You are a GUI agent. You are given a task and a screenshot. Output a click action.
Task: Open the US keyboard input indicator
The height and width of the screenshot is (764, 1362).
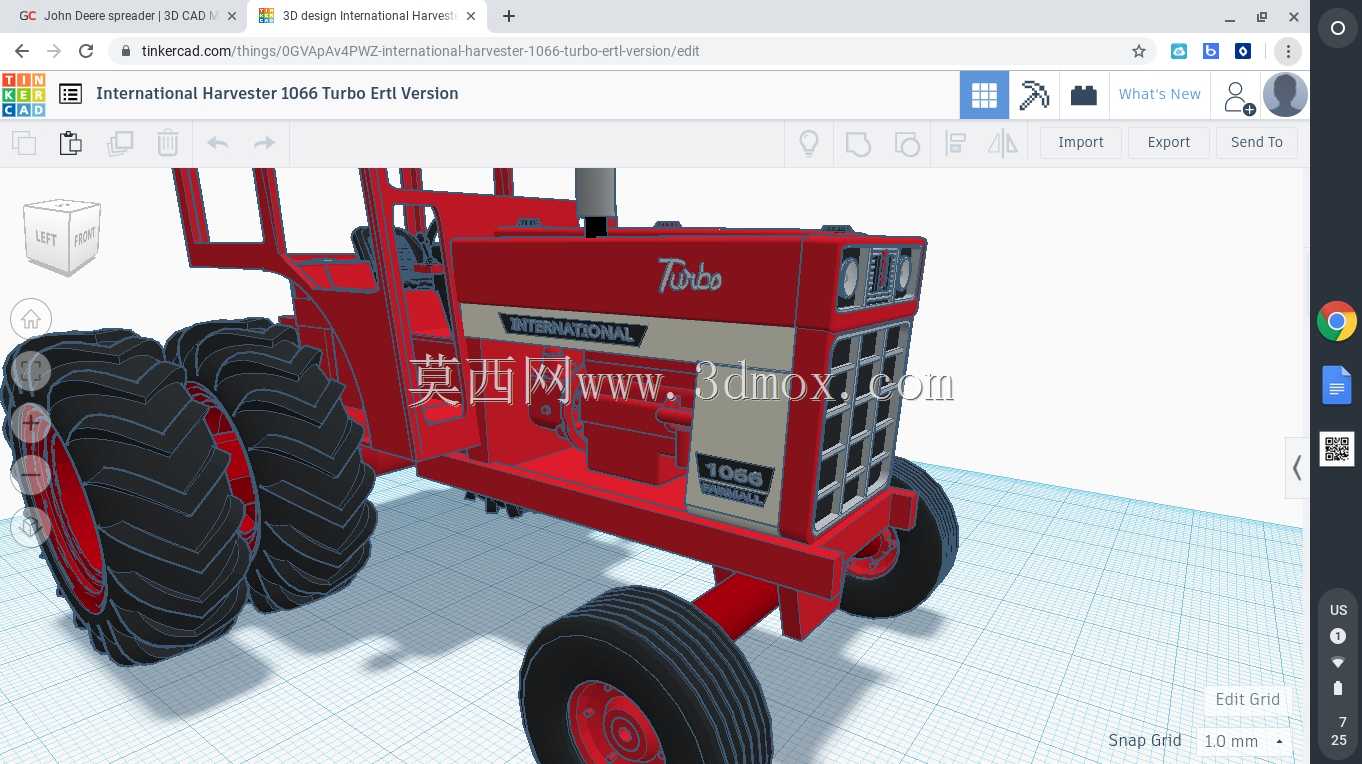[x=1338, y=610]
